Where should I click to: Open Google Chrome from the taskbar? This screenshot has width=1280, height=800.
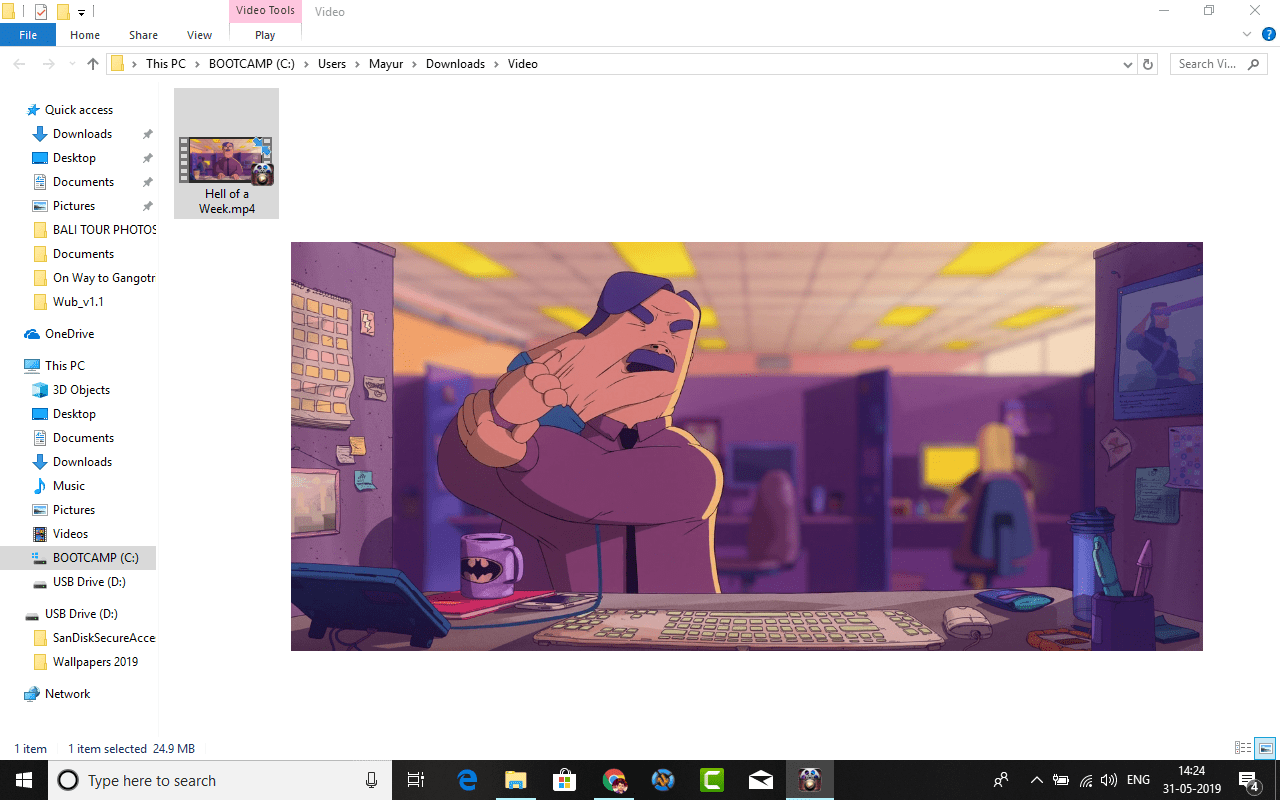(614, 780)
